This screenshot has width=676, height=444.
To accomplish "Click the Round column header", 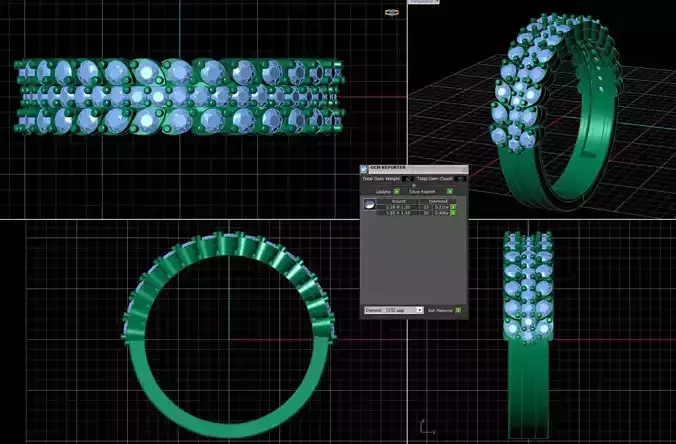I will 399,201.
